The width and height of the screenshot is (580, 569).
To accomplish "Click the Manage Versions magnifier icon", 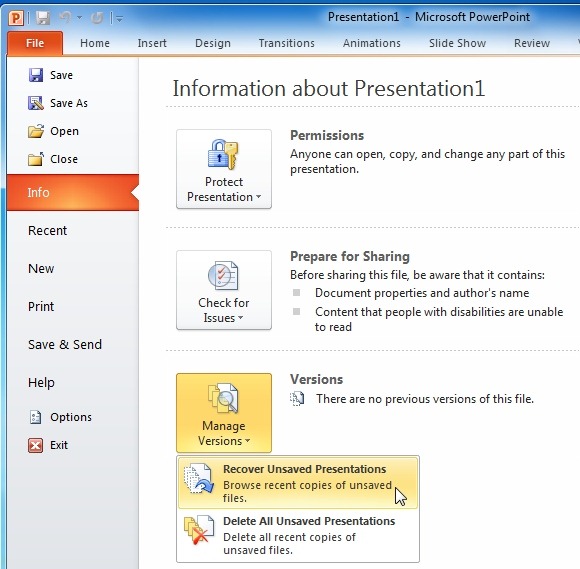I will tap(223, 398).
